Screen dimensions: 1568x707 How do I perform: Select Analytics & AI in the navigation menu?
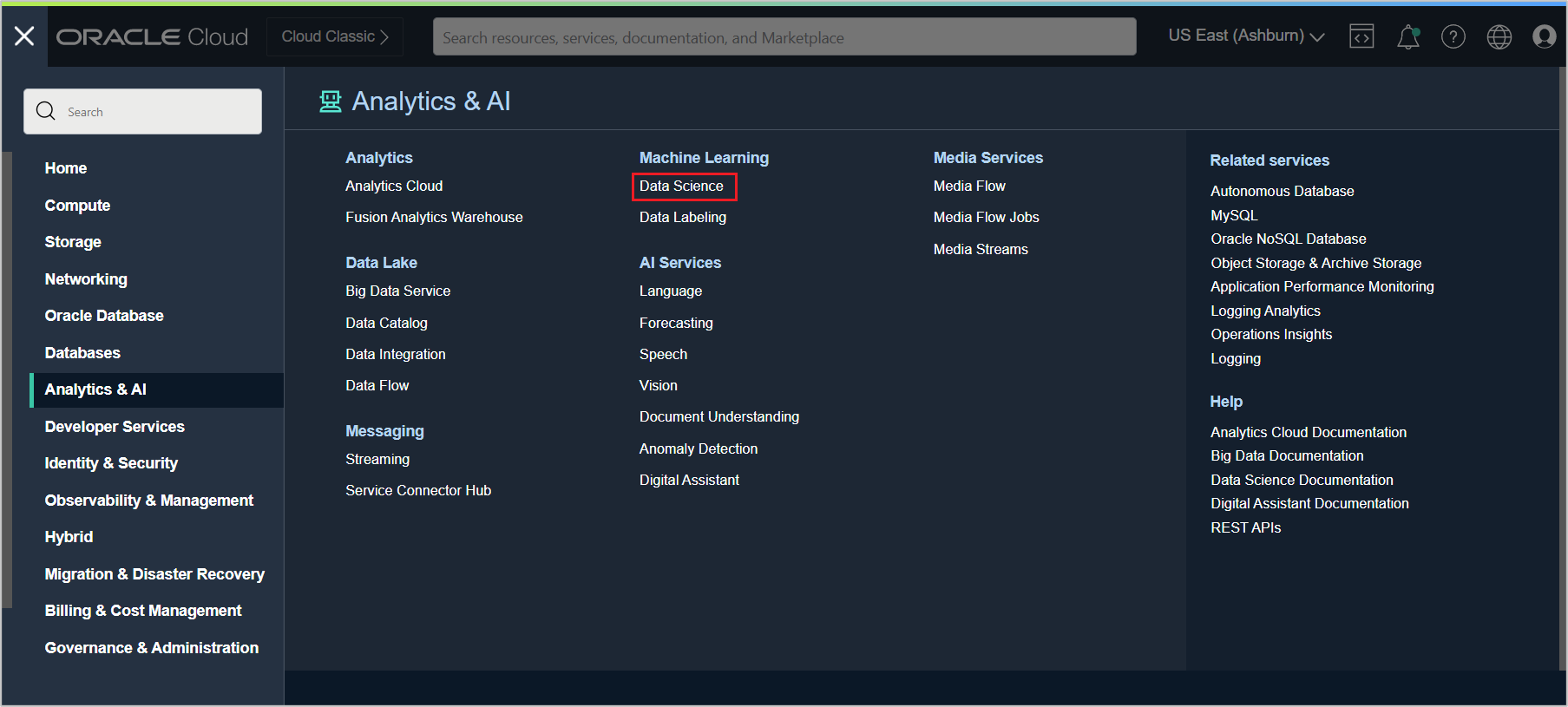coord(157,390)
